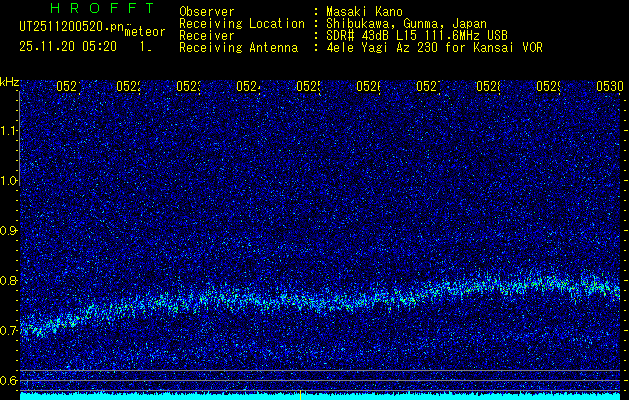Click the 0528 time axis label
The height and width of the screenshot is (400, 629).
[x=488, y=86]
